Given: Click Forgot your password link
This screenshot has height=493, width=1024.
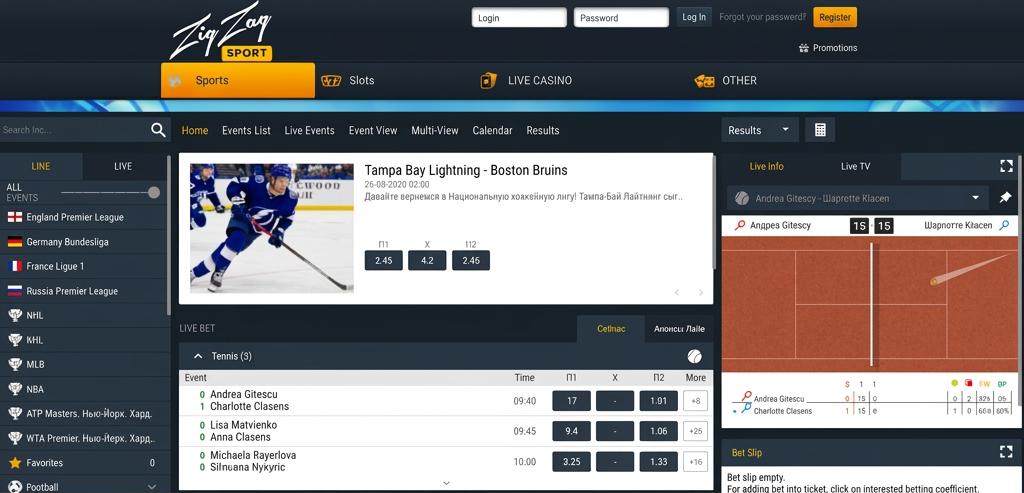Looking at the screenshot, I should (762, 18).
